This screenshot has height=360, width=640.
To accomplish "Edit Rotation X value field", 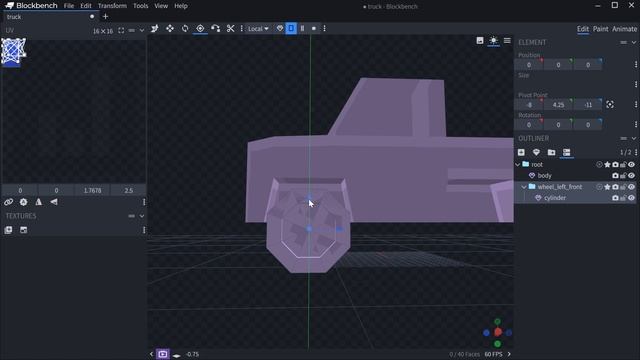I will coord(529,124).
